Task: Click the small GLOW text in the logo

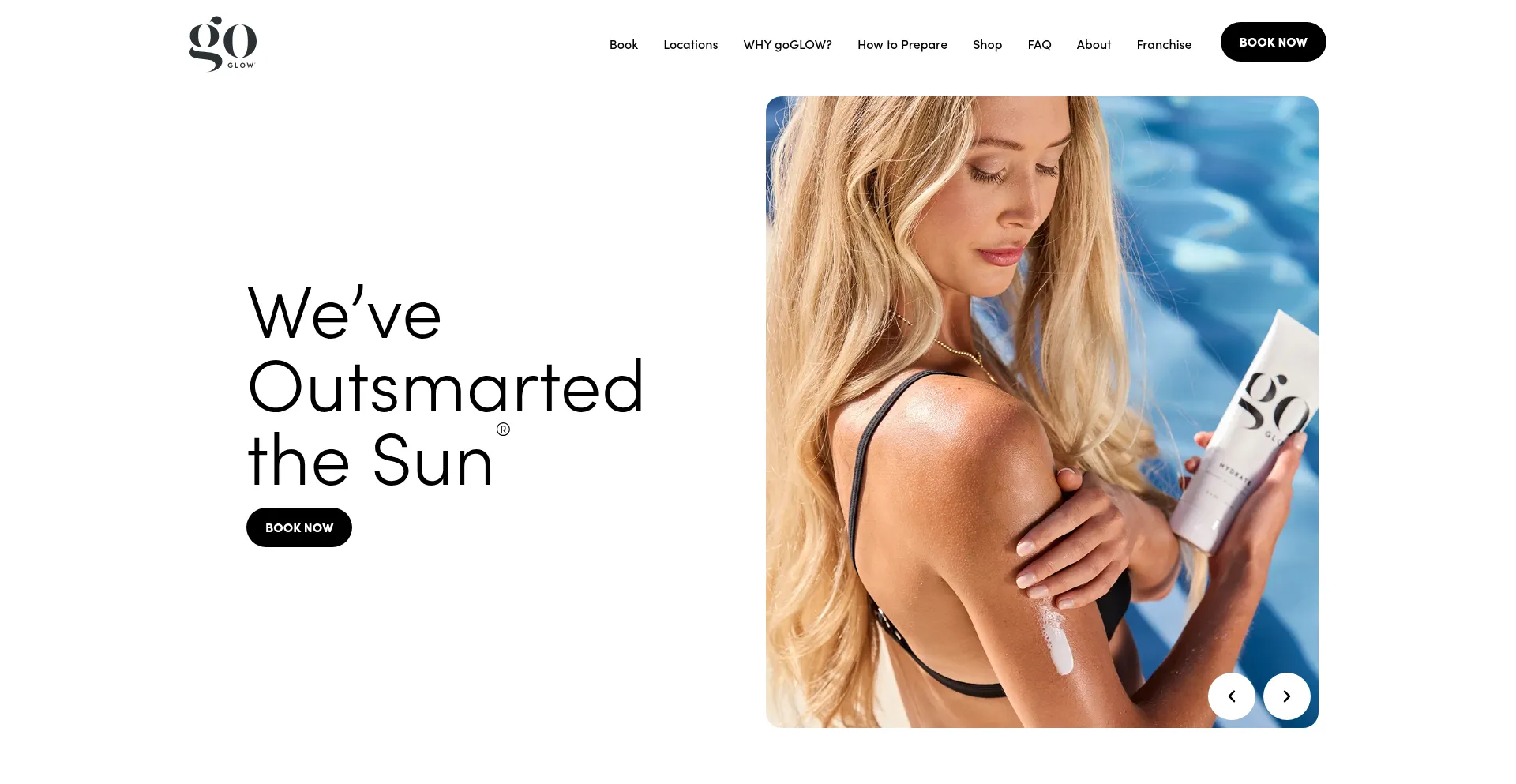Action: pyautogui.click(x=241, y=66)
